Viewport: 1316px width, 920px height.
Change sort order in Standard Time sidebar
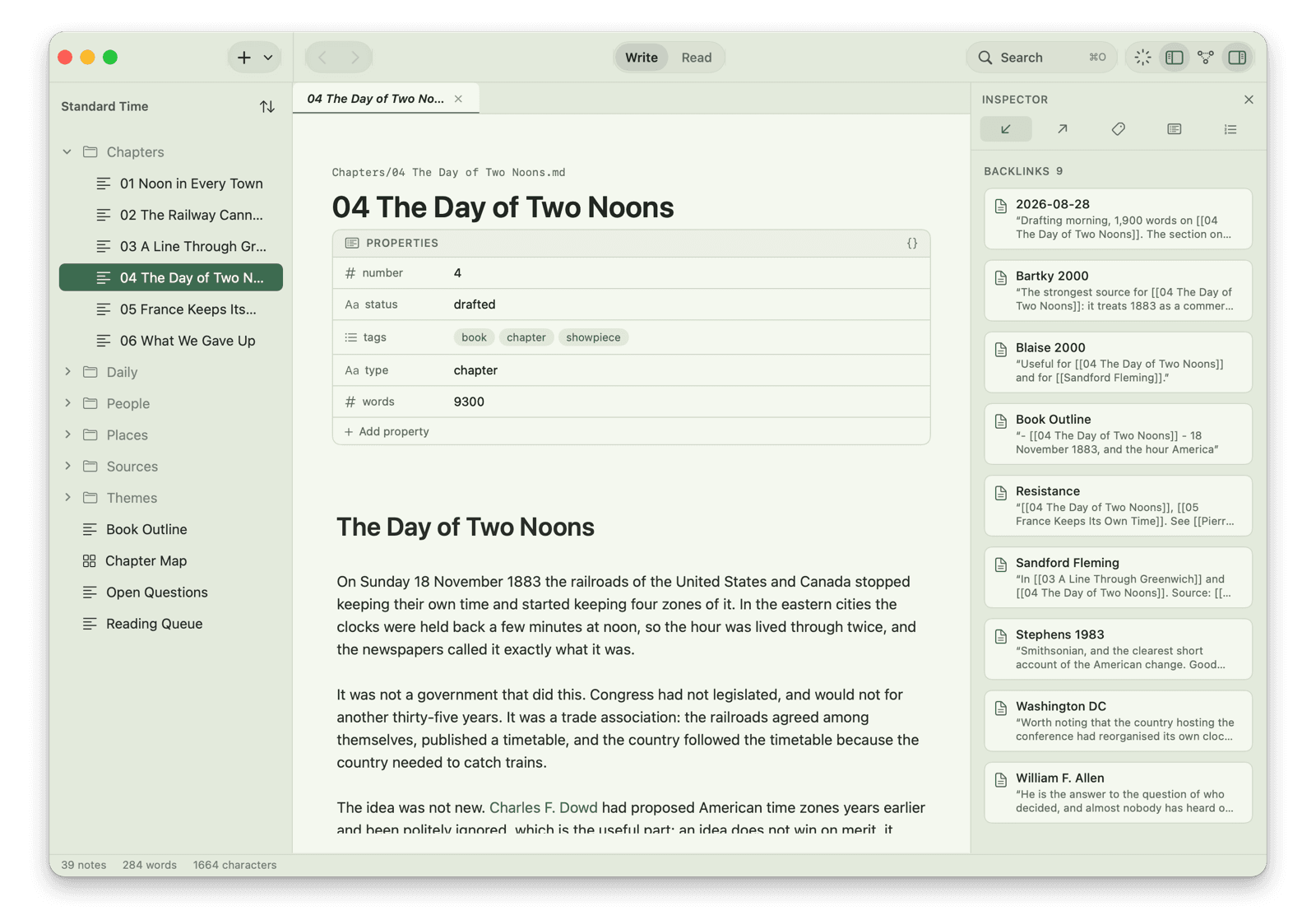click(x=266, y=106)
